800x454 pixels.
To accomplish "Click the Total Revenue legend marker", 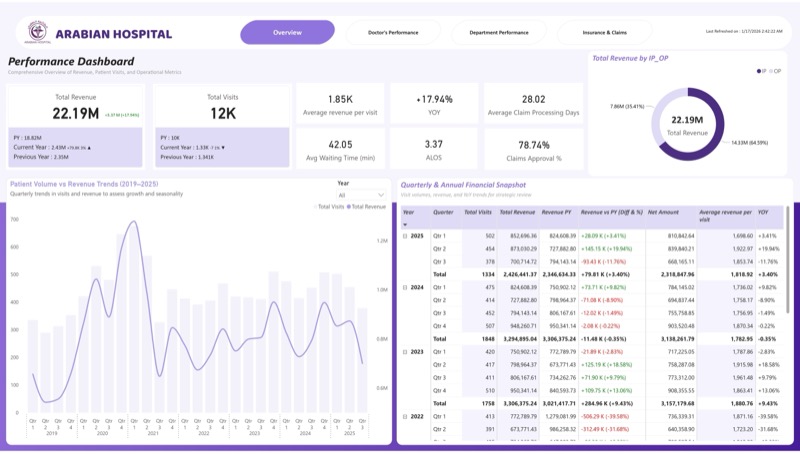I will (349, 207).
